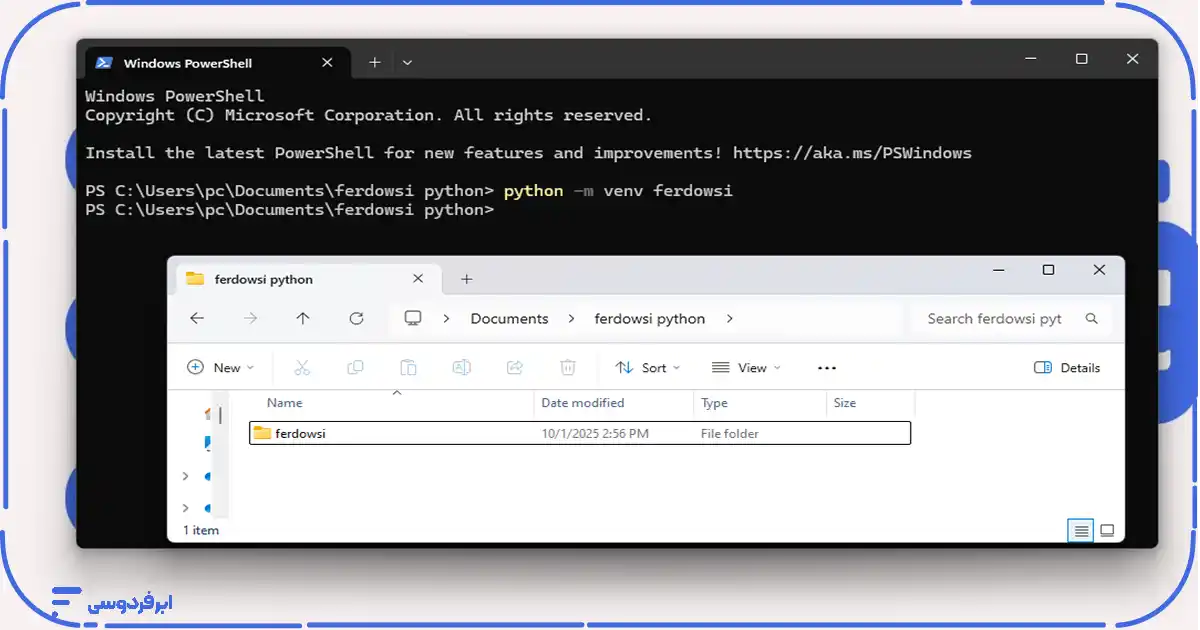Screen dimensions: 1200x630
Task: Click the Delete trash can icon
Action: 568,368
